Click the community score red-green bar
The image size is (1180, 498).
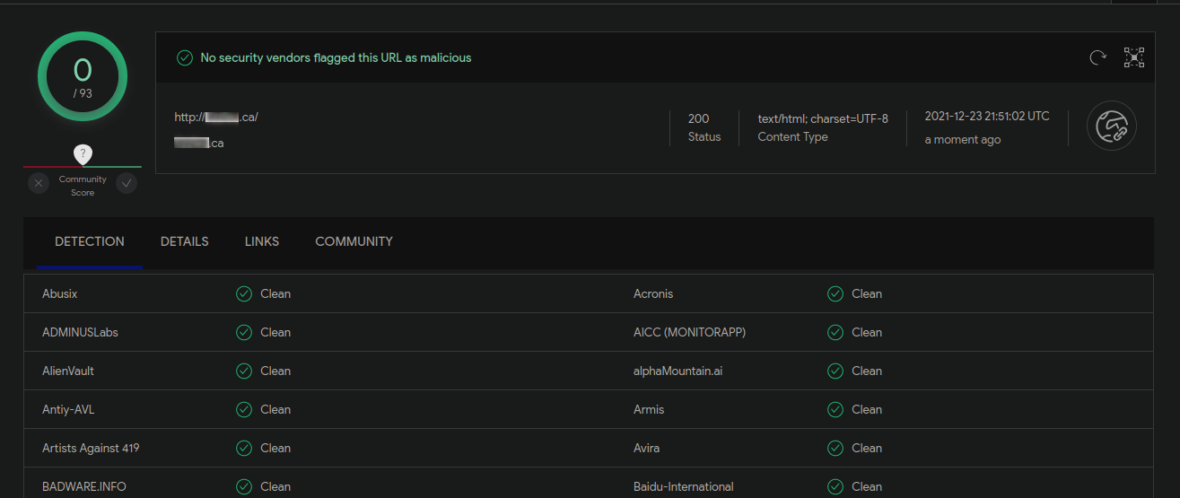[x=83, y=166]
